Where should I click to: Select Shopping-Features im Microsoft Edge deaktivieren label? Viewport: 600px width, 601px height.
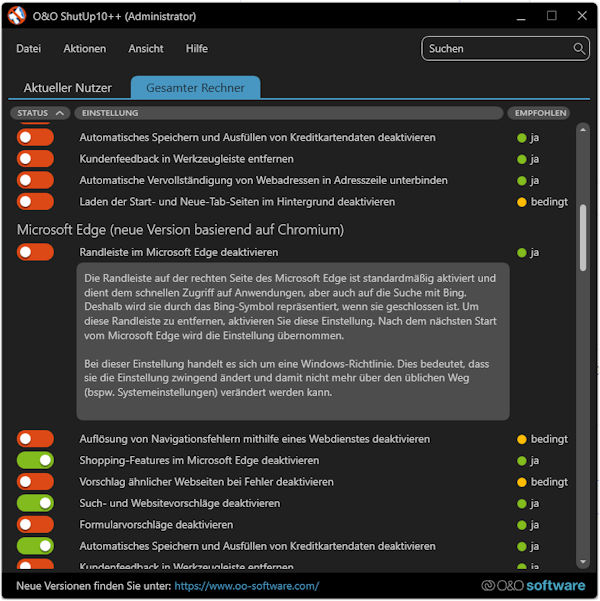pos(199,461)
